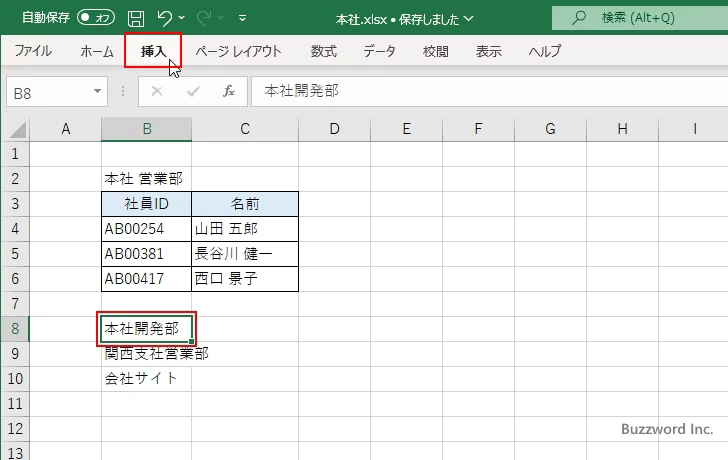The height and width of the screenshot is (460, 728).
Task: Open the ヘルプ tab
Action: tap(544, 51)
